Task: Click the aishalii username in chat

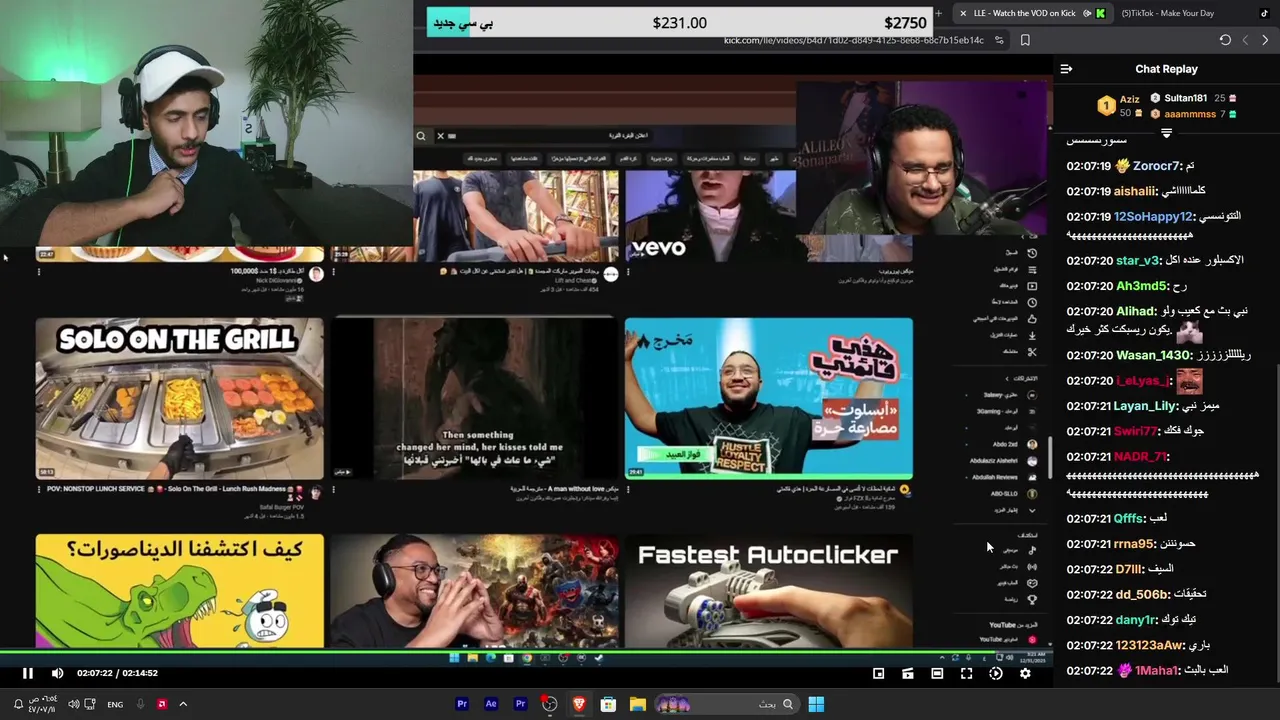Action: tap(1135, 191)
